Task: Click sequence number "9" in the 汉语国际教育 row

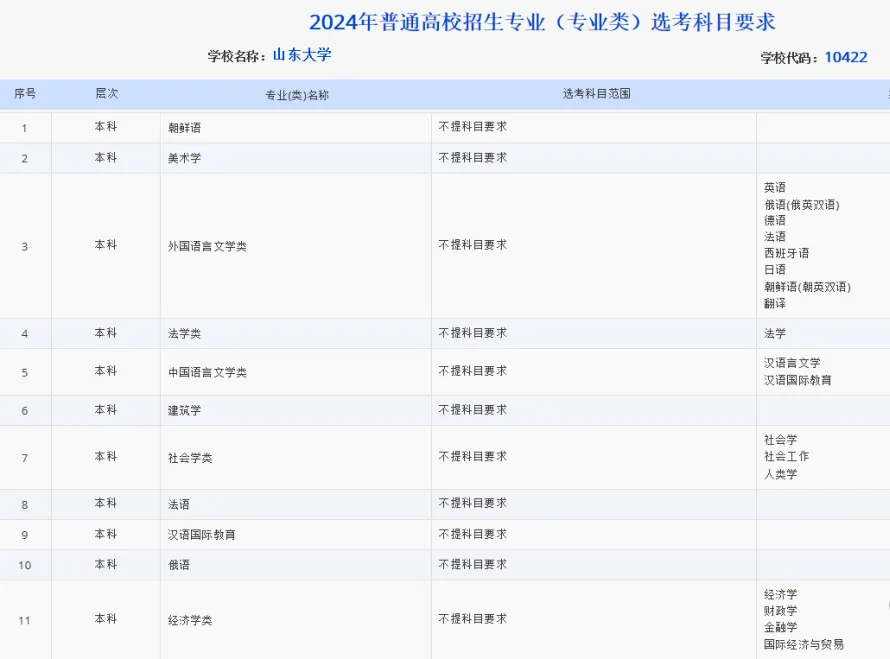Action: 24,535
